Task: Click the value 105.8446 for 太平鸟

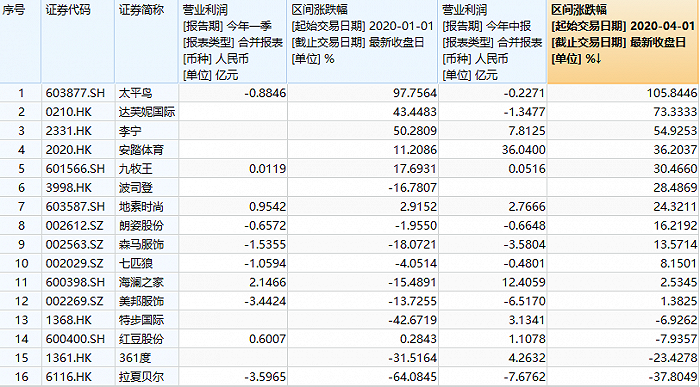Action: click(671, 93)
